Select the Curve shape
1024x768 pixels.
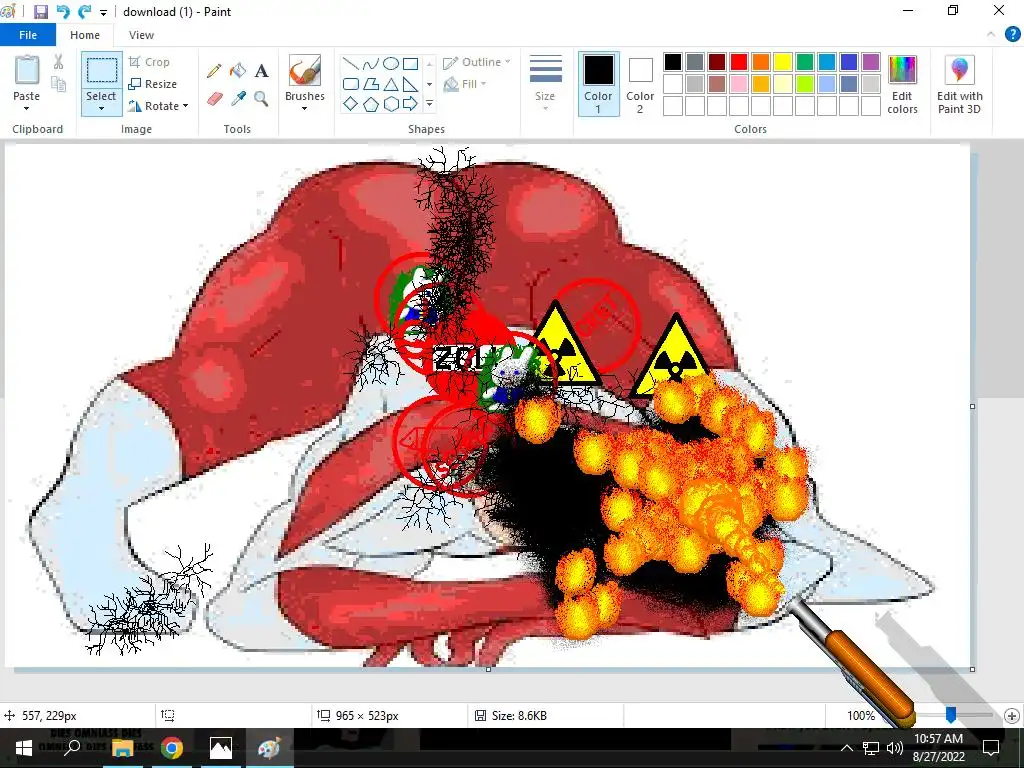tap(371, 63)
